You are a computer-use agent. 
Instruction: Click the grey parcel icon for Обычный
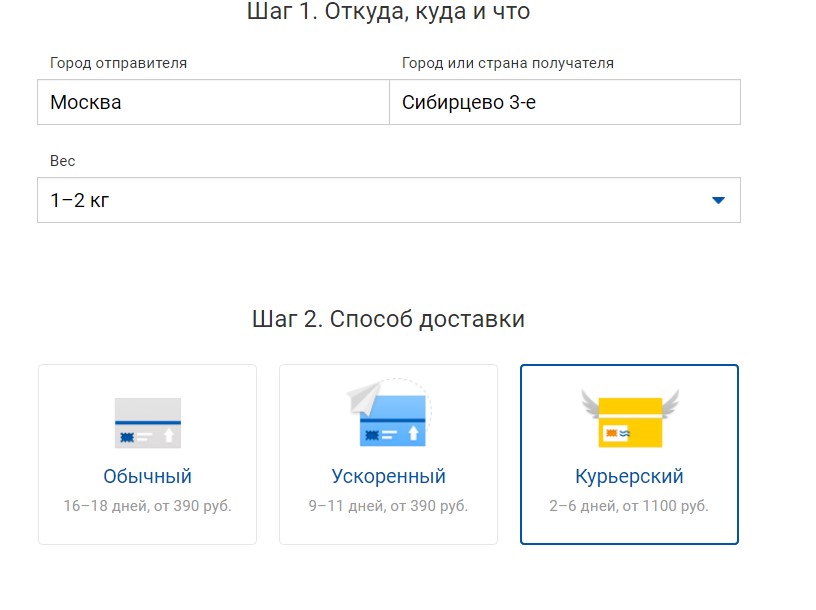tap(148, 423)
